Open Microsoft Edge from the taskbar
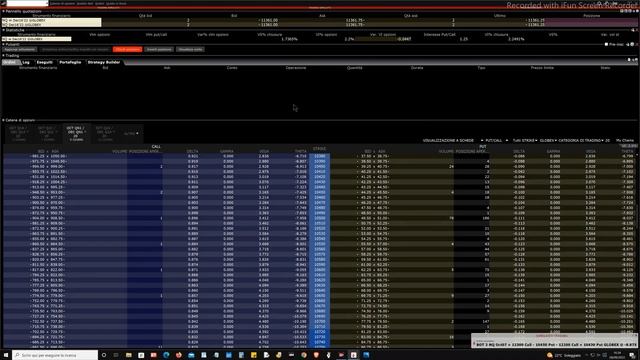640x360 pixels. [x=166, y=355]
